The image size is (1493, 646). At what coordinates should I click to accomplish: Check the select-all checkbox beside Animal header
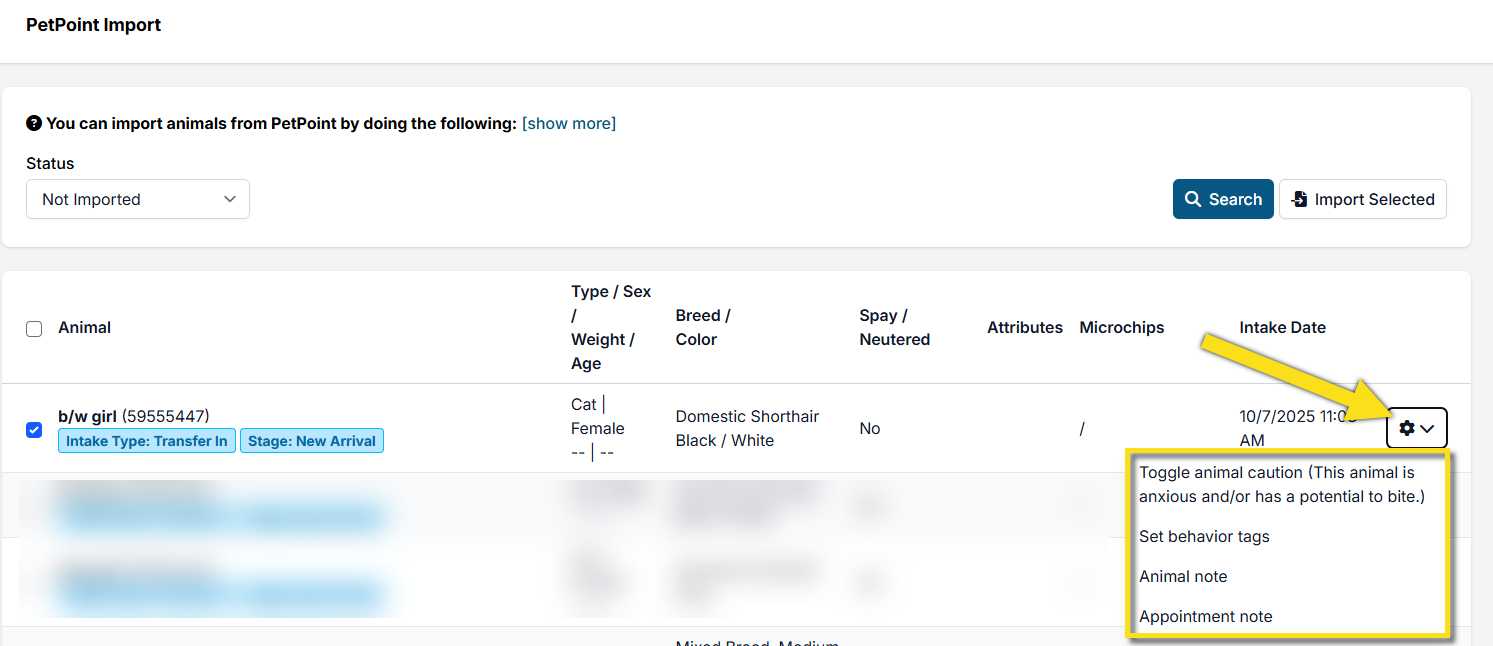[34, 329]
